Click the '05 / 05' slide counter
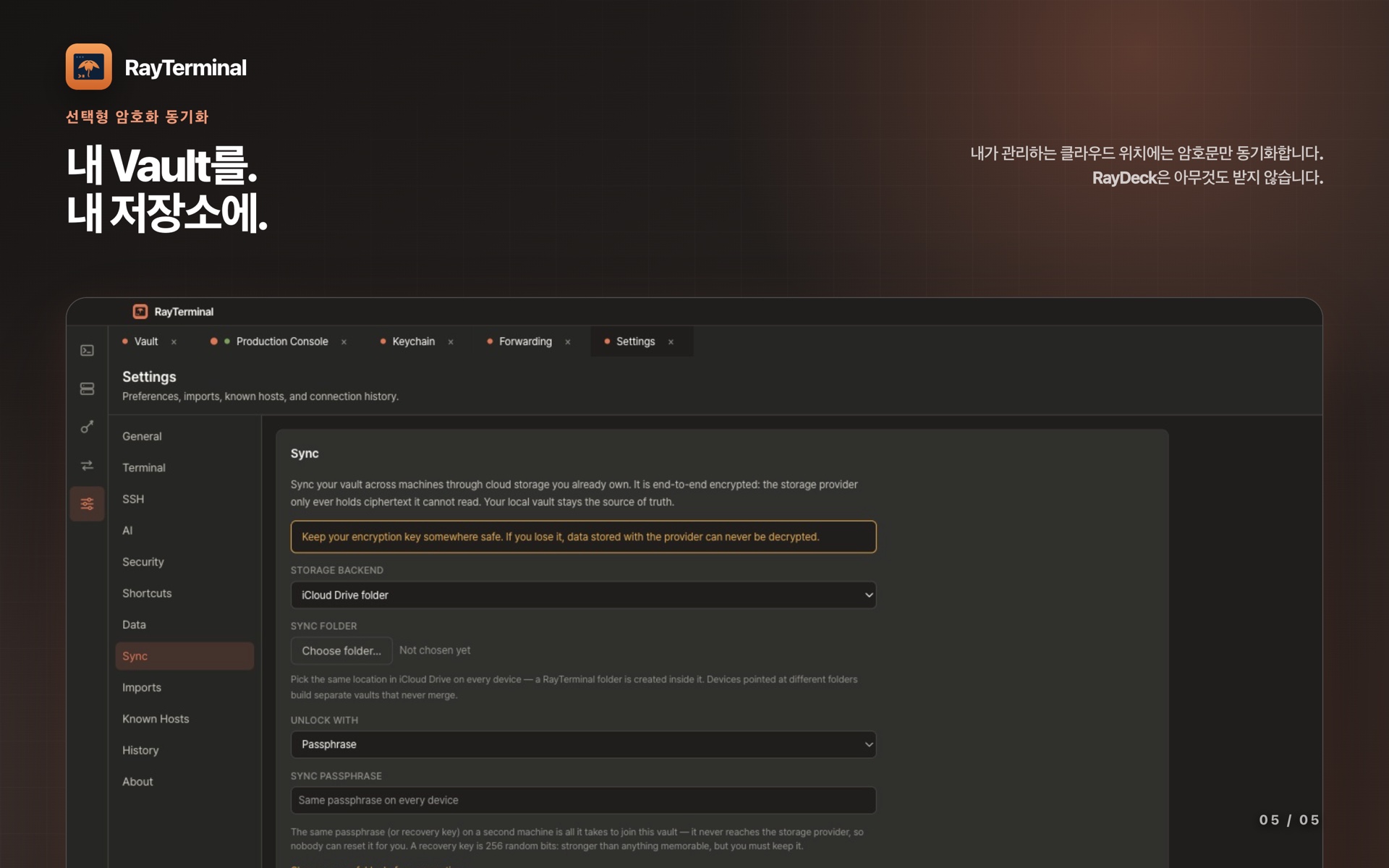 coord(1289,820)
